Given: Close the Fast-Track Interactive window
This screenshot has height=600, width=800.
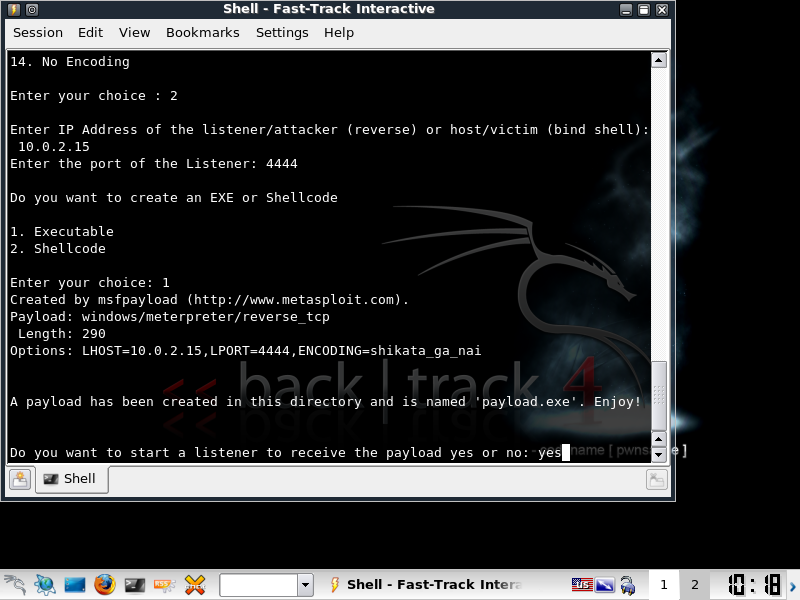Looking at the screenshot, I should point(662,10).
